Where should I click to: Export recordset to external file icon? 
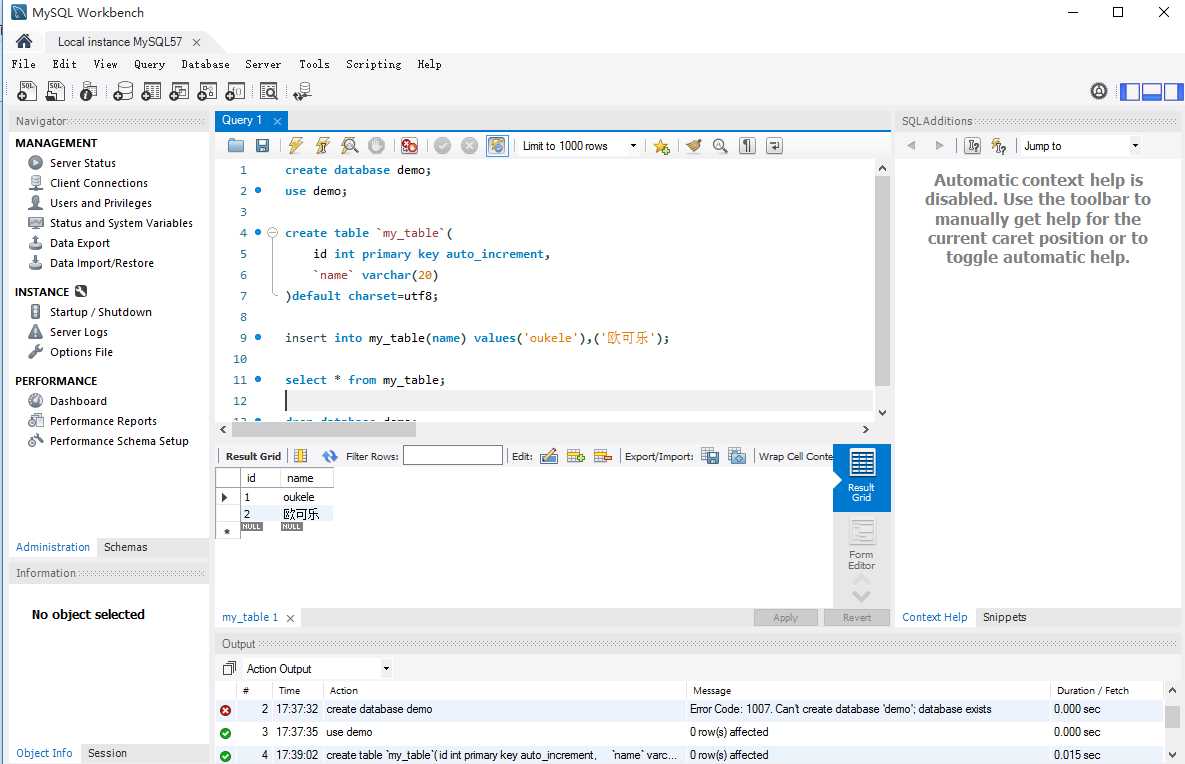pyautogui.click(x=710, y=456)
